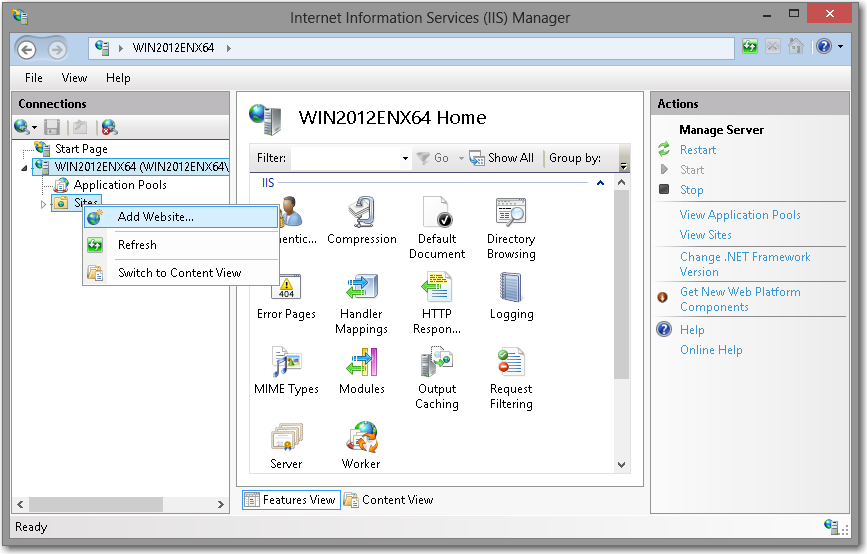867x554 pixels.
Task: Open the Request Filtering feature
Action: coord(511,379)
